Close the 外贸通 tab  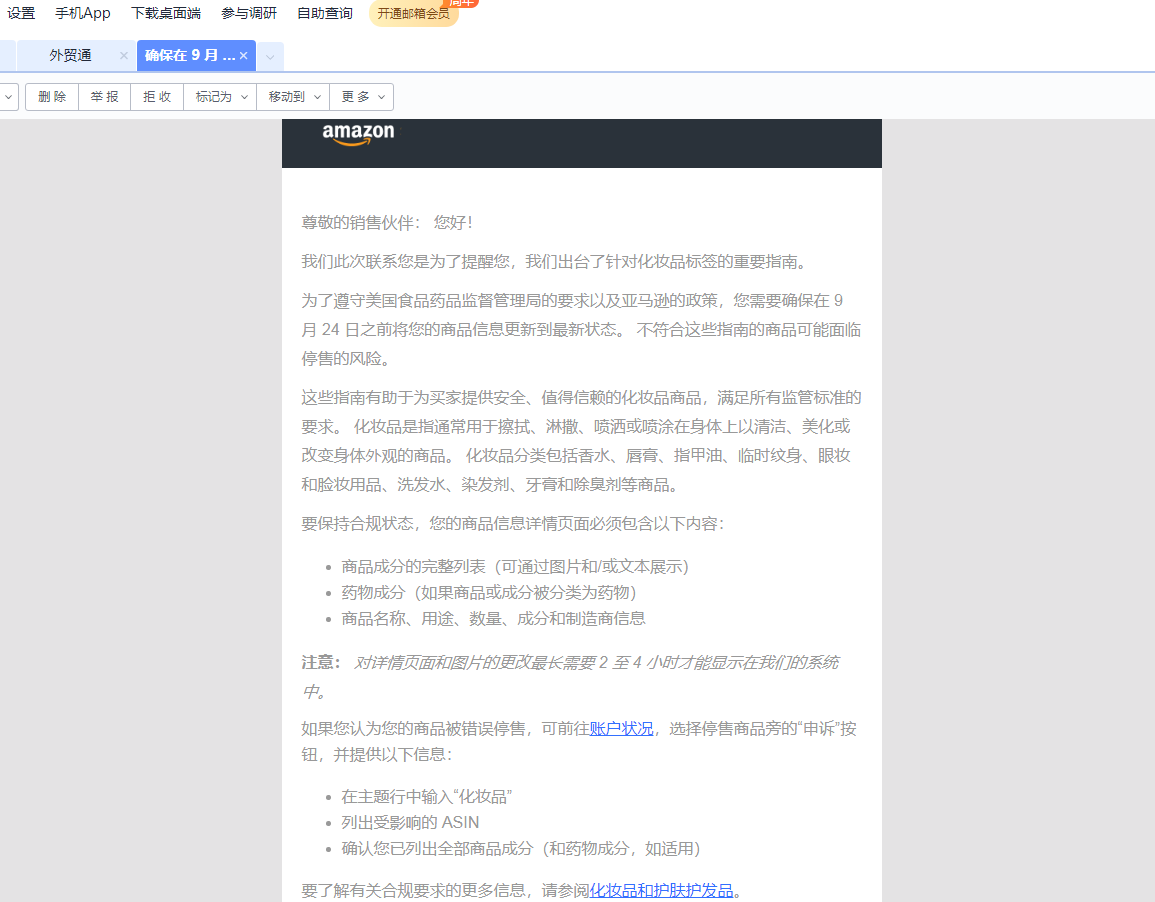tap(124, 55)
